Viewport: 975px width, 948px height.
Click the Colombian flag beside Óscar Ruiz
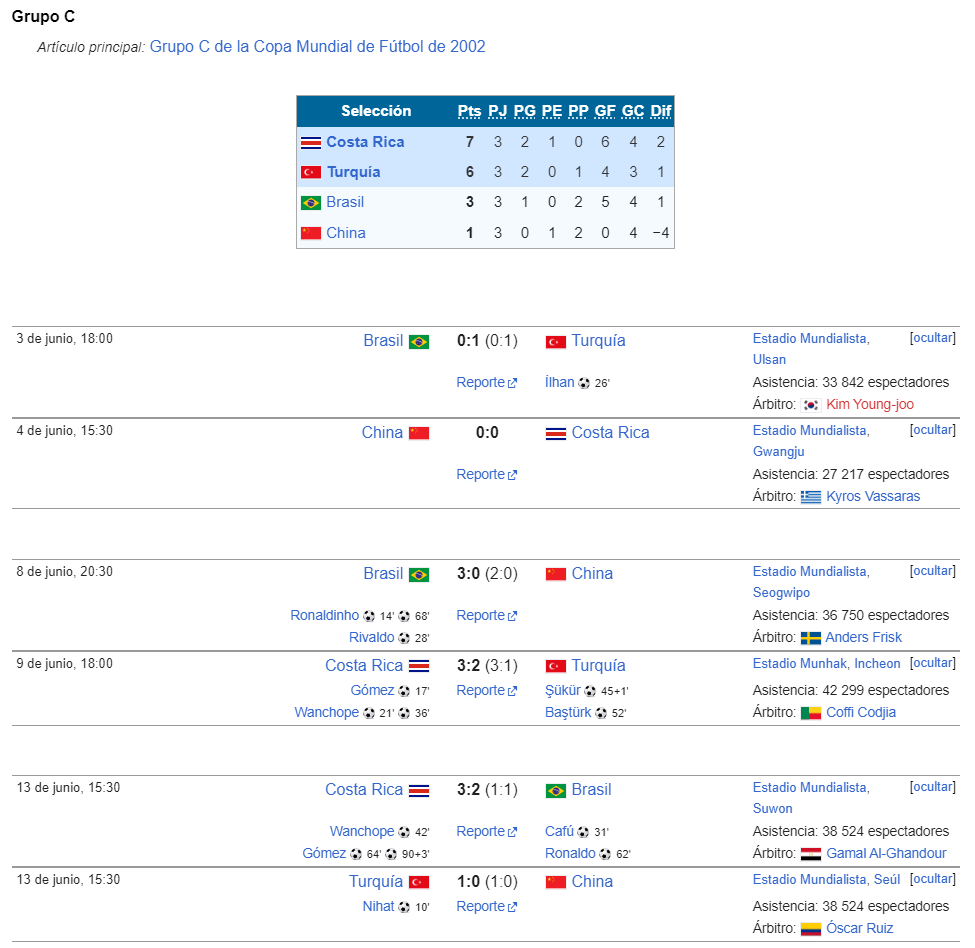point(810,929)
